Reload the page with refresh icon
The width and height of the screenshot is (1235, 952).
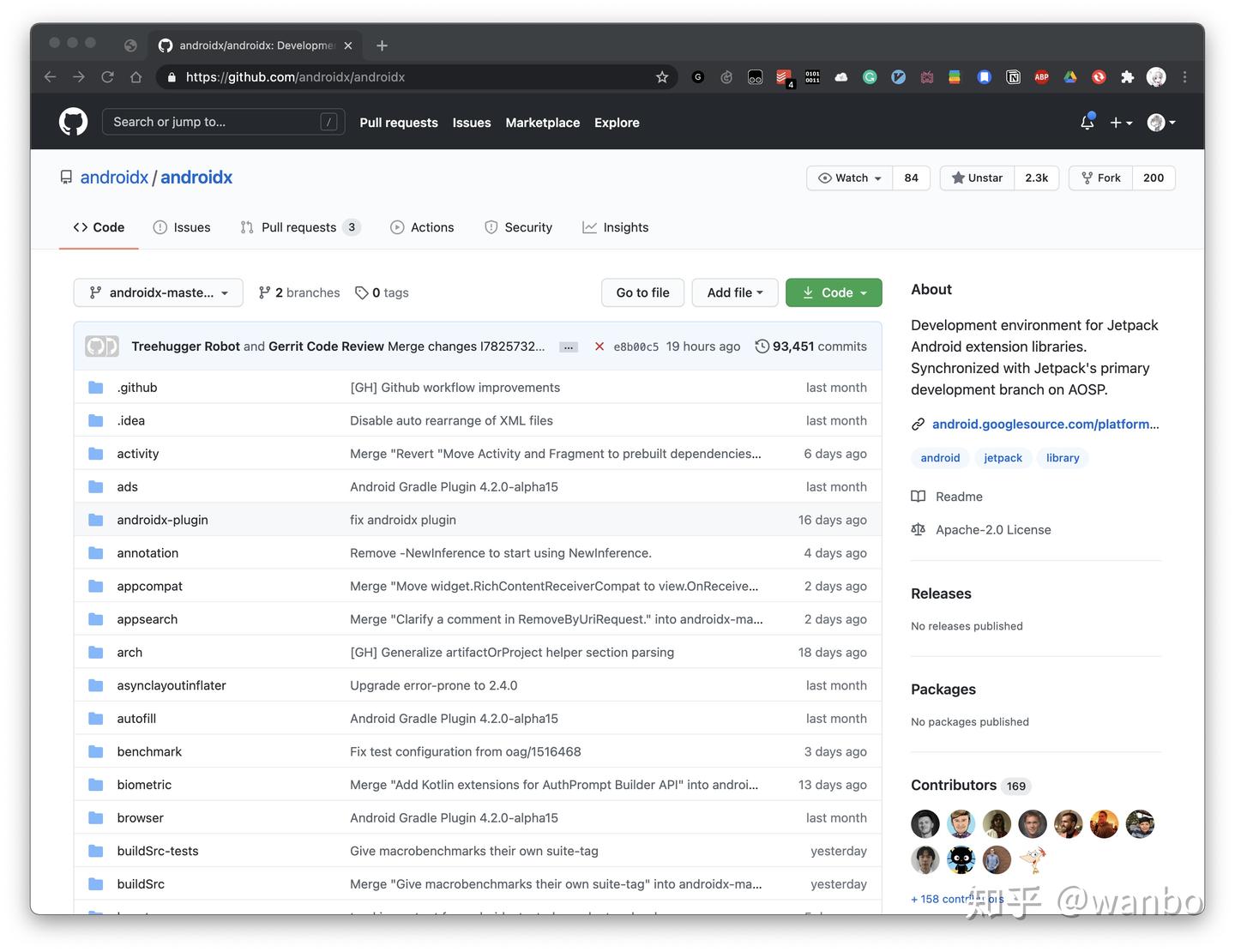[x=107, y=77]
